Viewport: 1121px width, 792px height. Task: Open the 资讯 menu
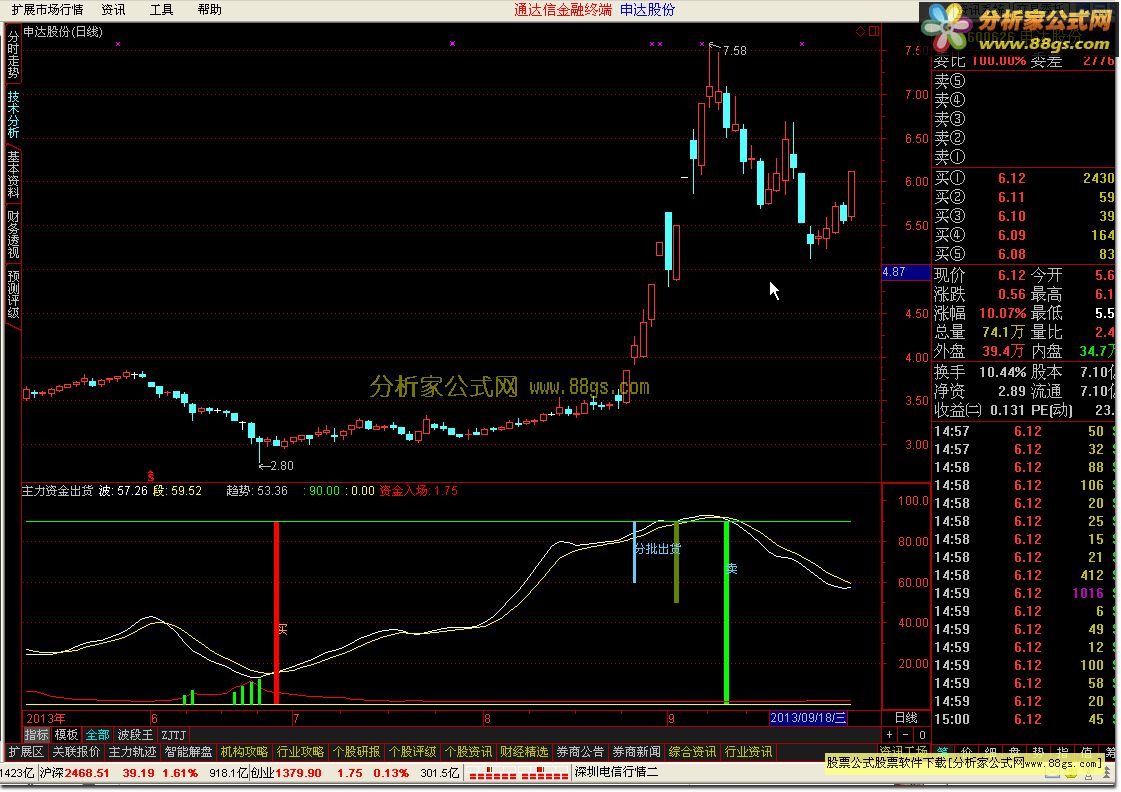tap(113, 9)
